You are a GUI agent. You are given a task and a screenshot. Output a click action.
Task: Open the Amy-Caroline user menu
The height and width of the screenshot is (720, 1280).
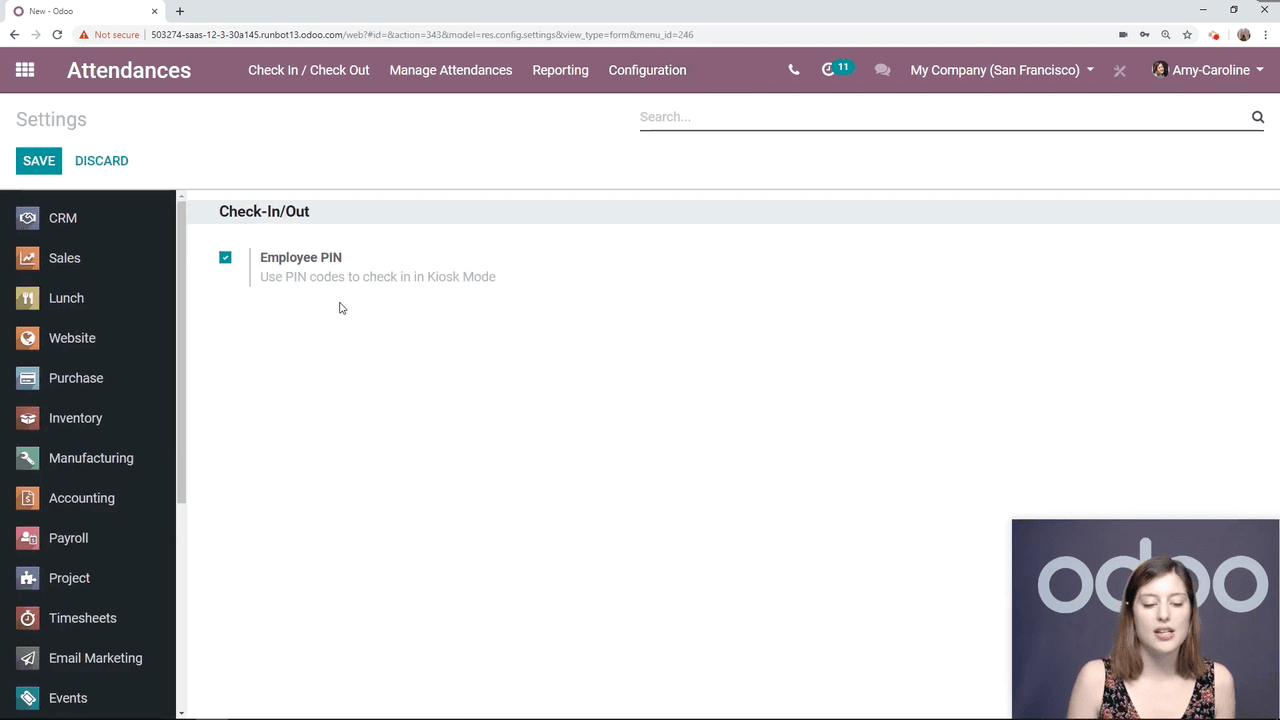click(x=1208, y=70)
